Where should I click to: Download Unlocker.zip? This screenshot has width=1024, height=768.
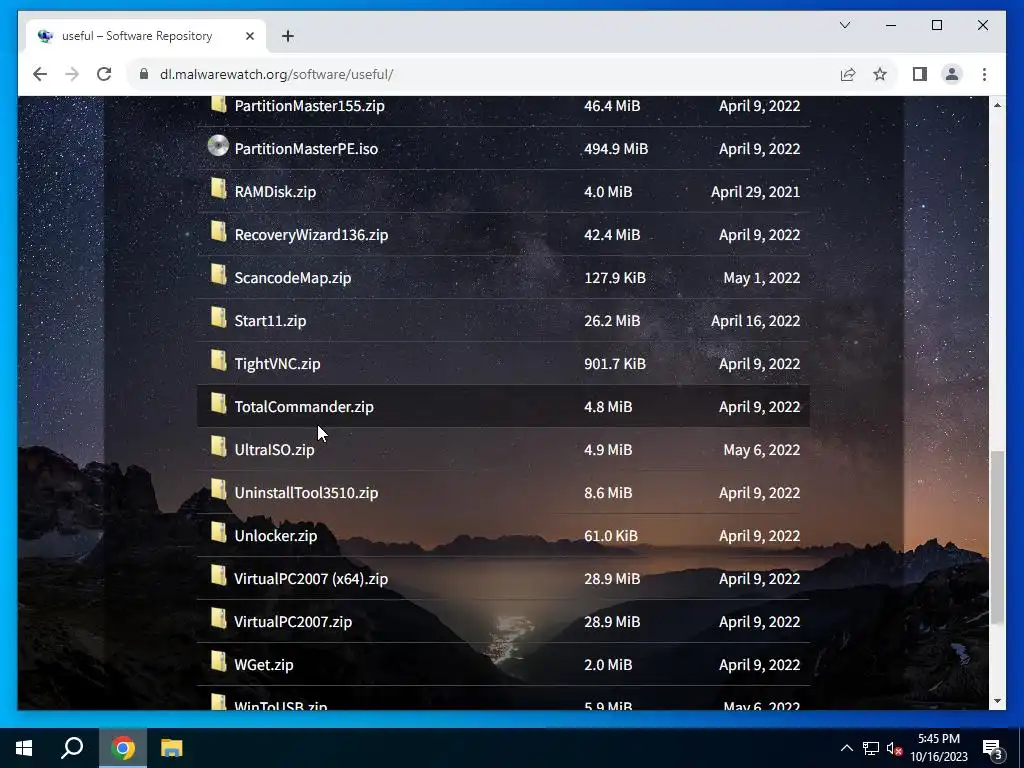tap(276, 536)
